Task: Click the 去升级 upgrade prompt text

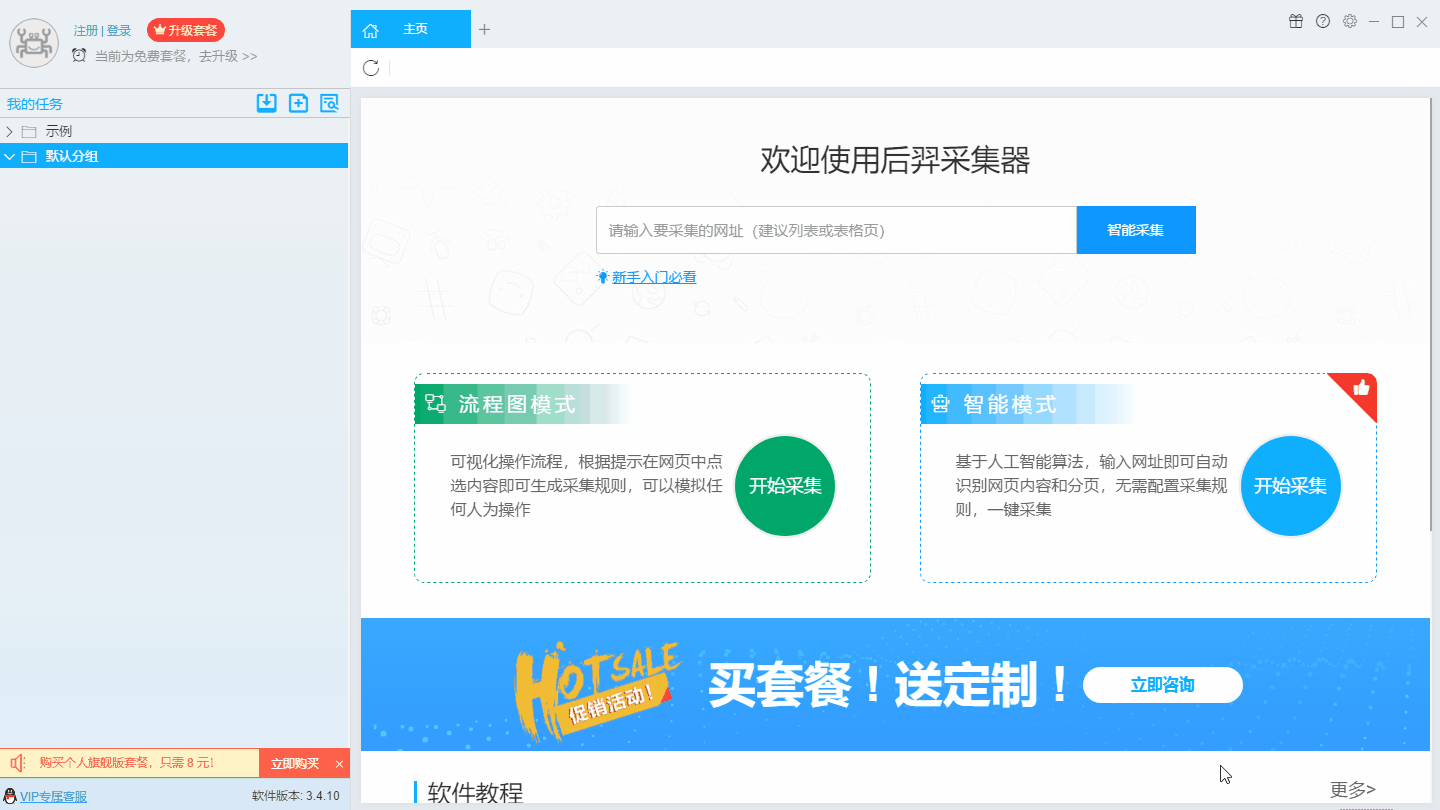Action: [x=228, y=56]
